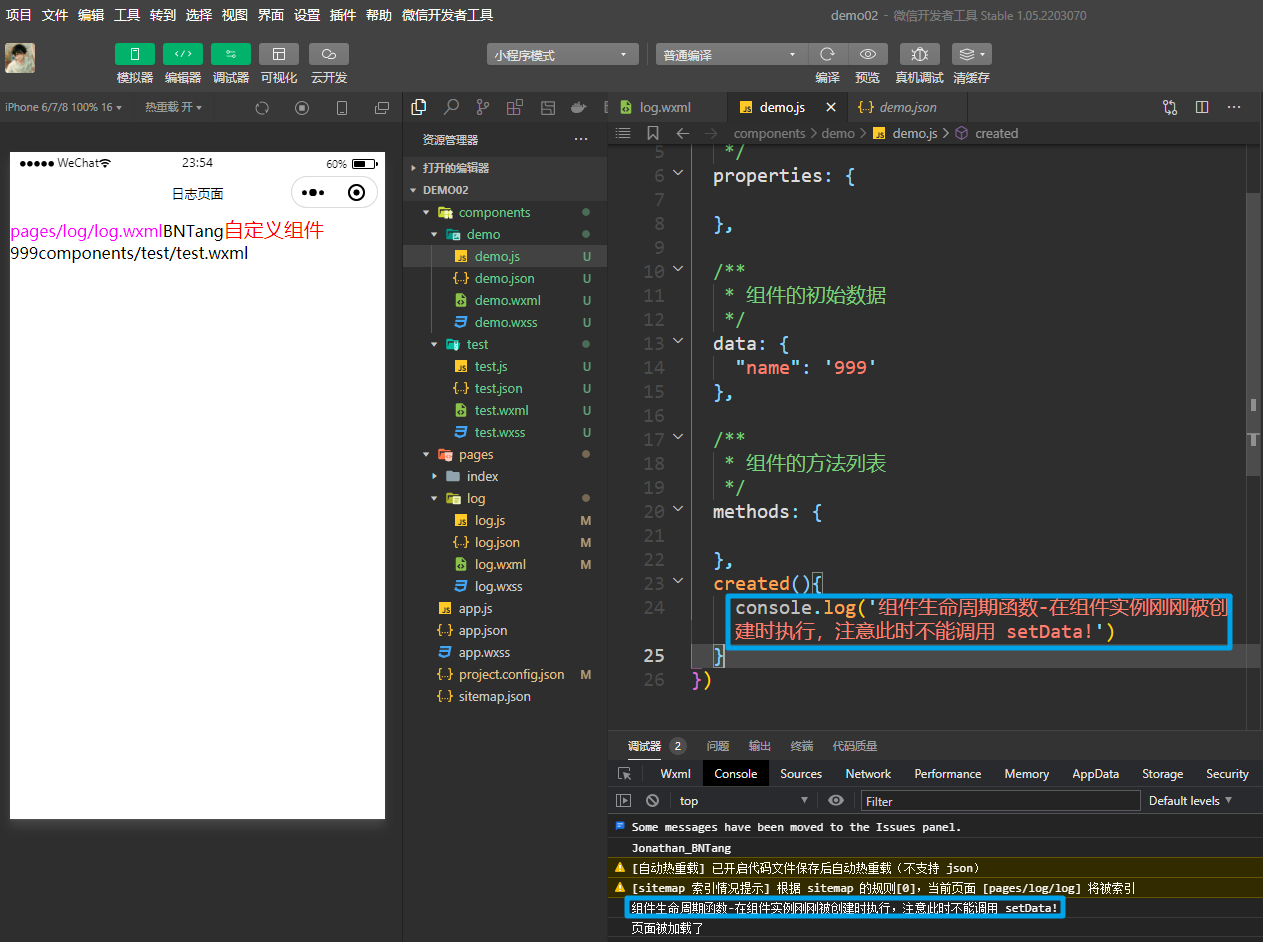Screen dimensions: 1263x942
Task: Open the 项目 menu
Action: (x=19, y=15)
